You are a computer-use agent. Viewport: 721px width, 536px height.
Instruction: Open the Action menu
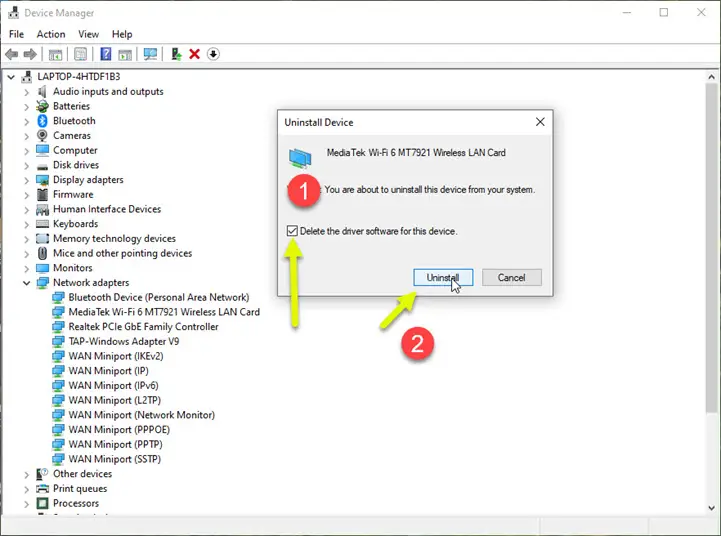tap(51, 34)
